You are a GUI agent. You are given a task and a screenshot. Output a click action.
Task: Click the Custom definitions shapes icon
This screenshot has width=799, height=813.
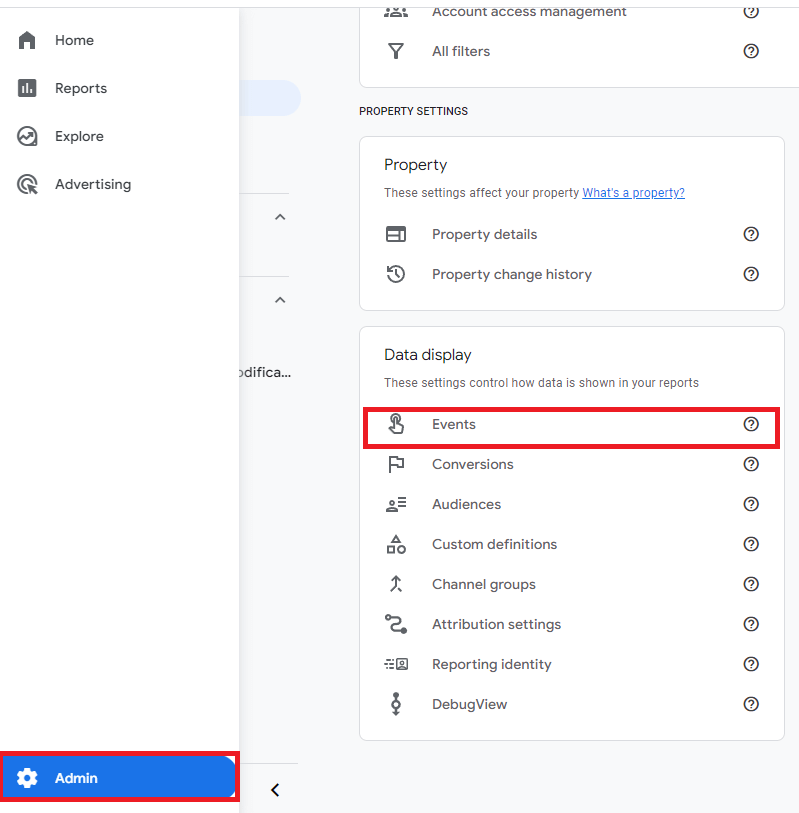click(x=396, y=544)
